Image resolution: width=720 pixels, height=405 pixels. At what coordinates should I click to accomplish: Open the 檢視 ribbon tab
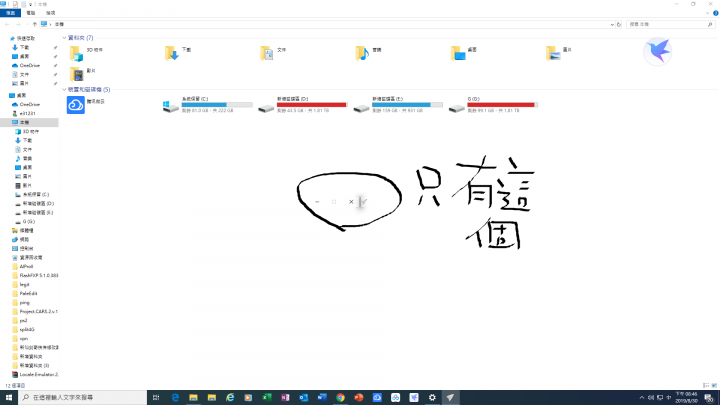[x=51, y=13]
